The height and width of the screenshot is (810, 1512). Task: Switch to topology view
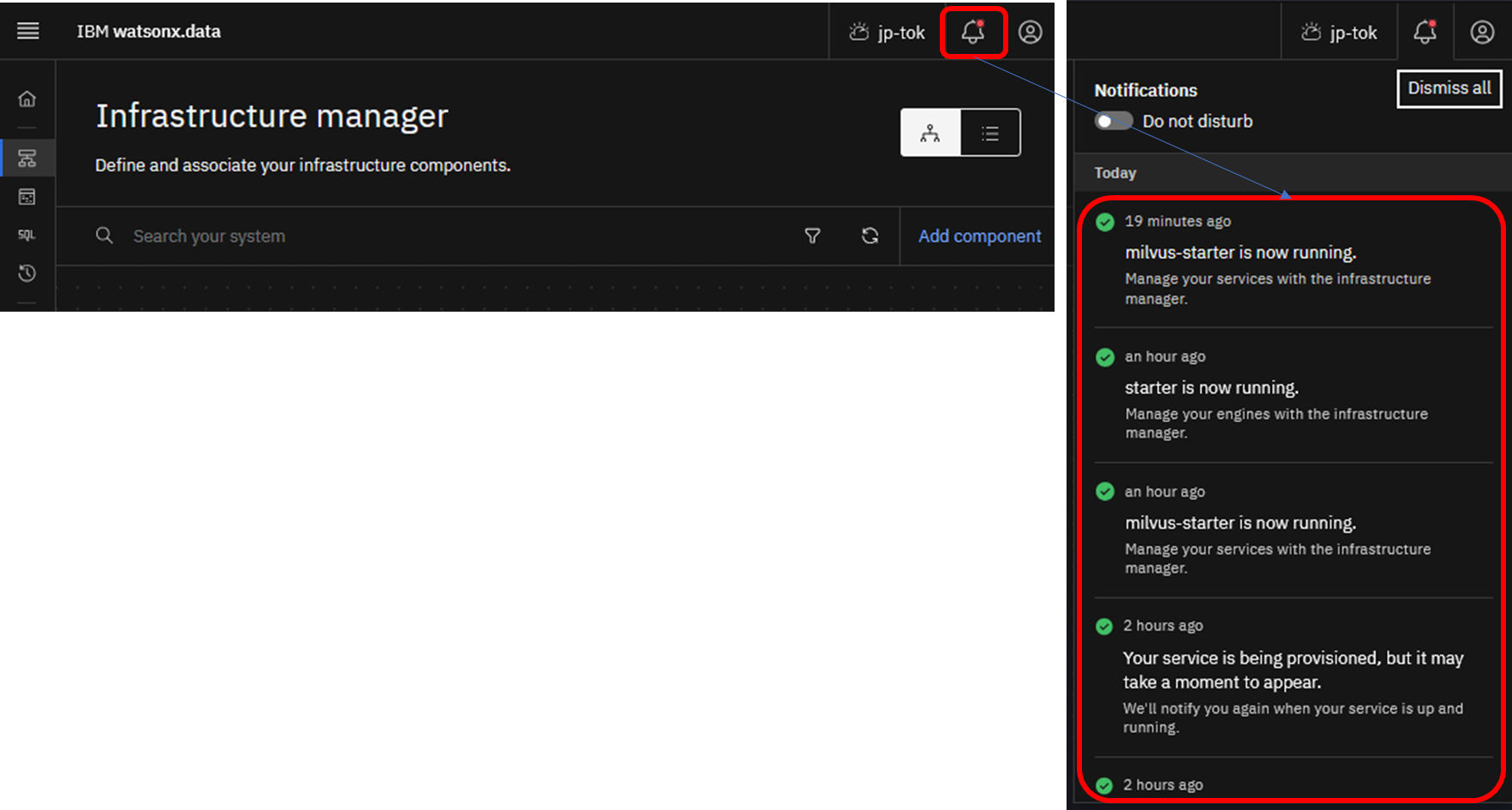930,133
